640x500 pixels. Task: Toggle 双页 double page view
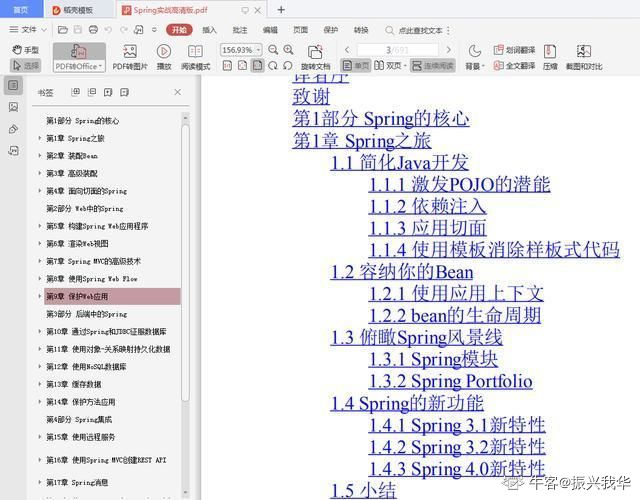pos(390,65)
